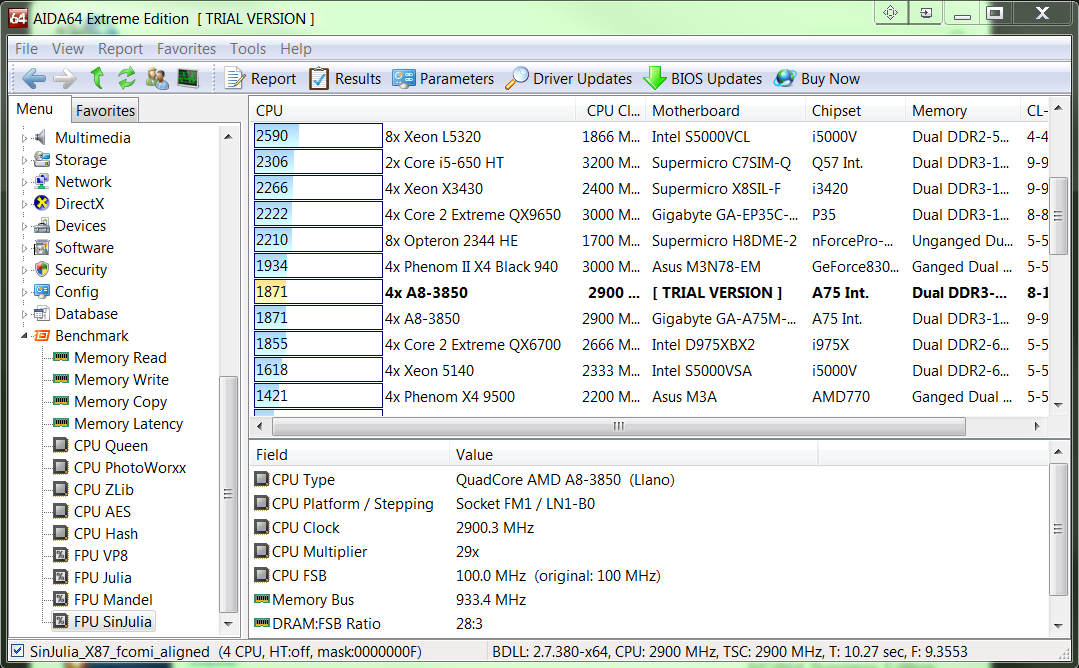
Task: Open the Report menu
Action: tap(120, 49)
